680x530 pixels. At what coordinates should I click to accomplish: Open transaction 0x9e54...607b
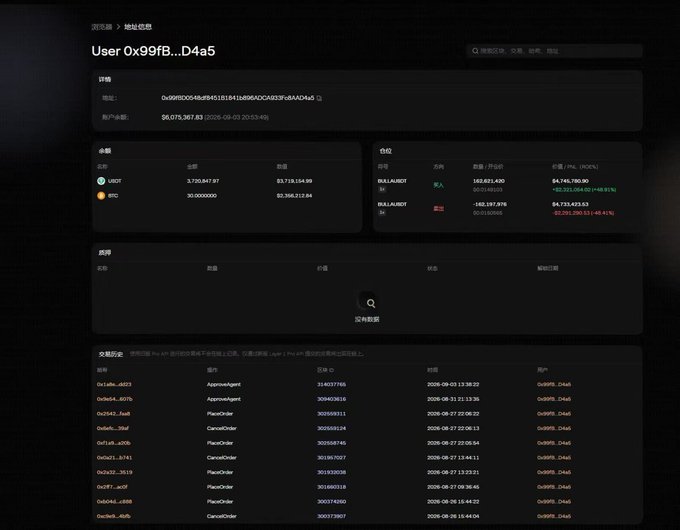pos(114,399)
